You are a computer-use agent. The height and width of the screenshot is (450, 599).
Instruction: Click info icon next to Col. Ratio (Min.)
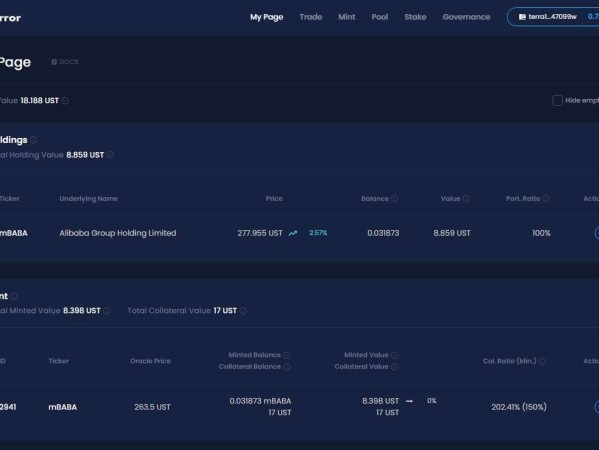click(x=542, y=361)
